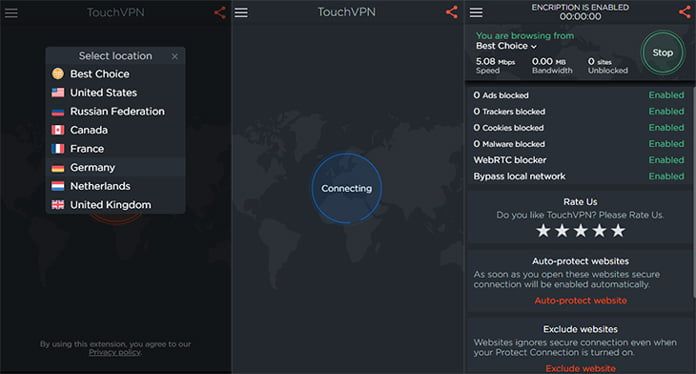Click the settings panel scrollbar
The image size is (696, 374).
tap(693, 191)
